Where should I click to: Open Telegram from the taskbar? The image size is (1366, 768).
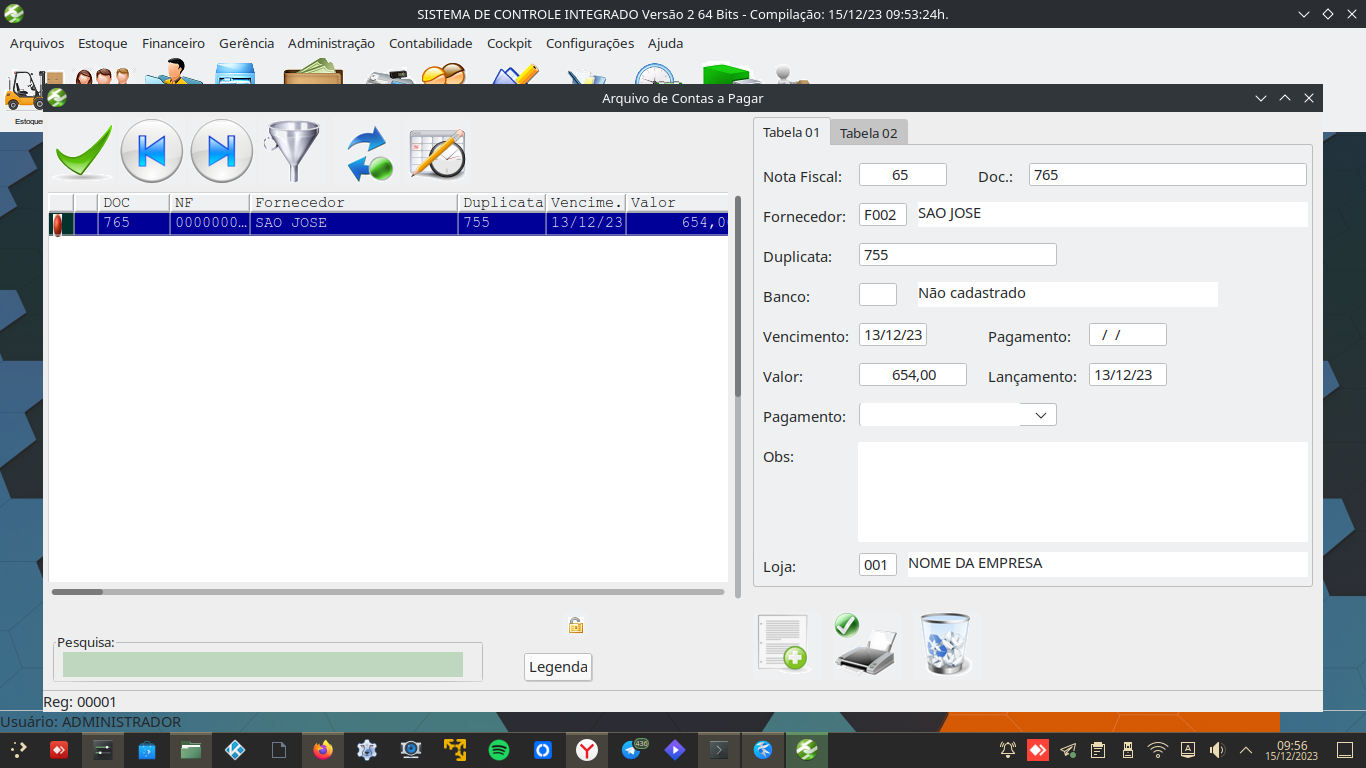(x=632, y=748)
